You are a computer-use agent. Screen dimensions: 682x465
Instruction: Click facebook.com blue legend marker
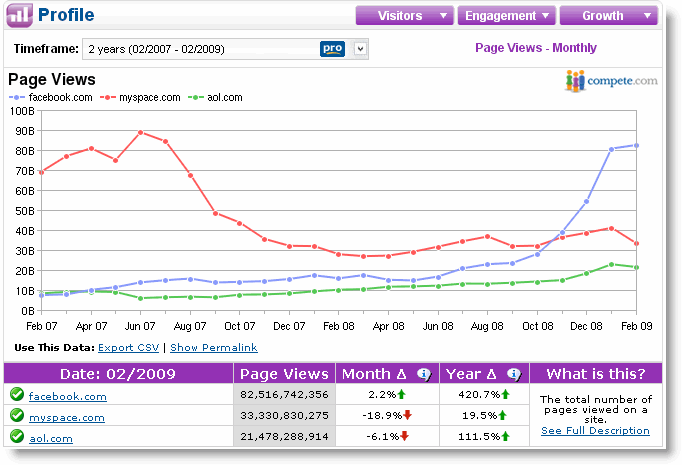[17, 97]
